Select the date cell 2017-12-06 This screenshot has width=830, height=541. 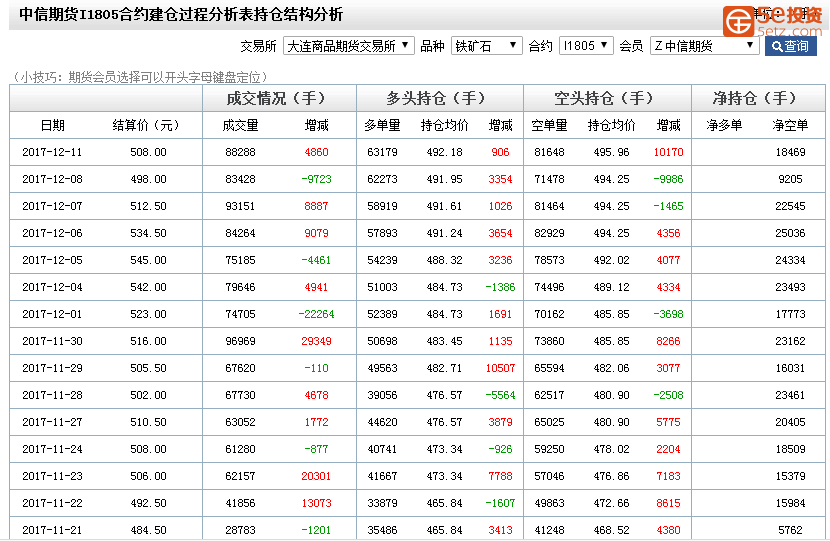pyautogui.click(x=52, y=233)
